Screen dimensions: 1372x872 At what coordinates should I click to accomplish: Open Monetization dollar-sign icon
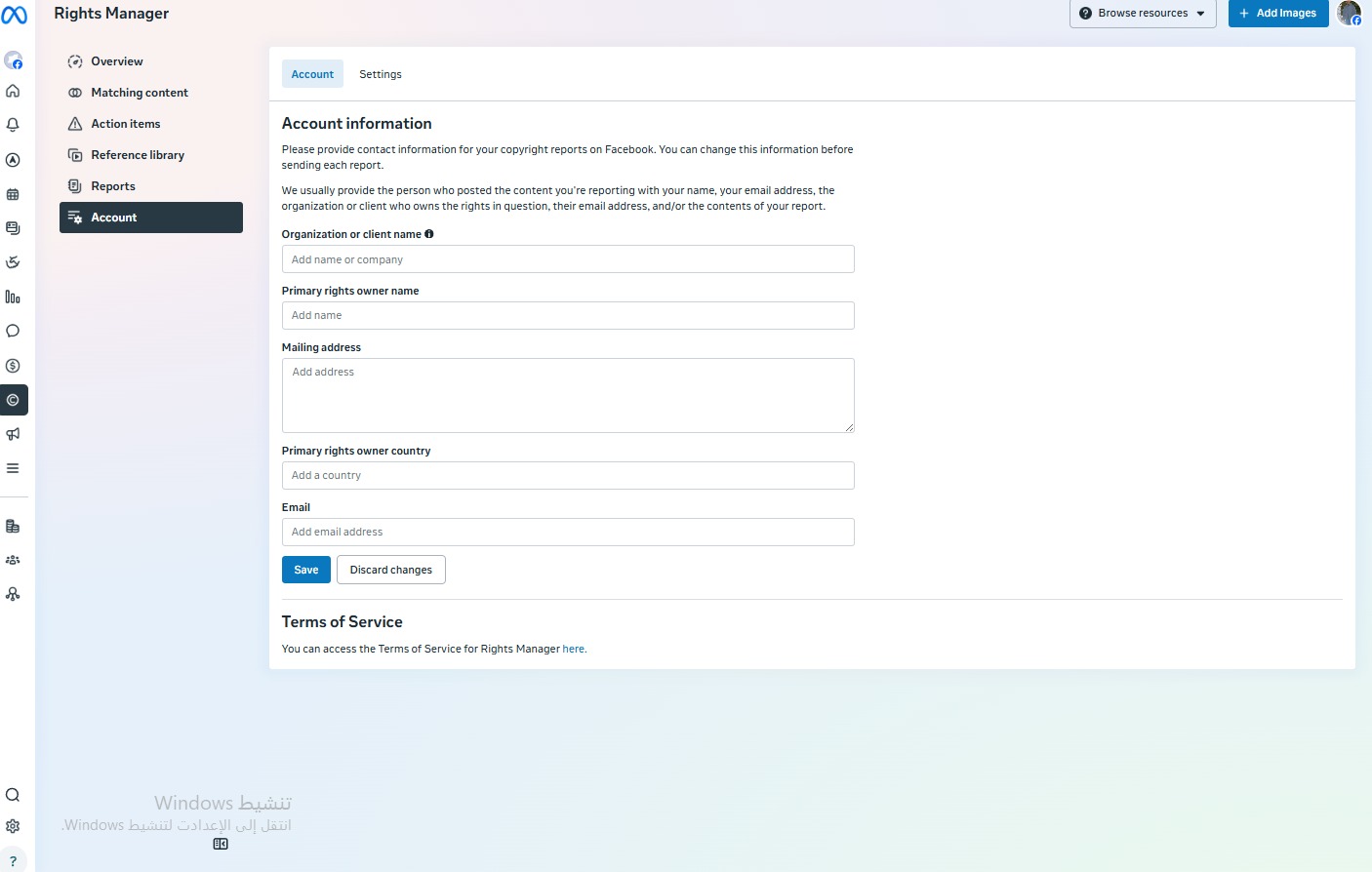13,366
